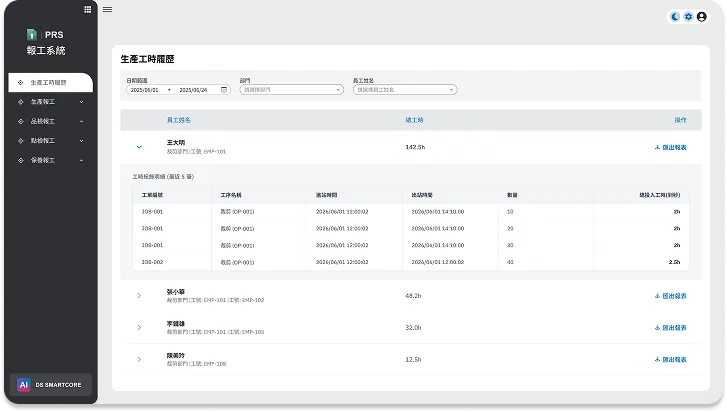Screen dimensions: 727x412
Task: Expand chevron beside 點檢報工
Action: pyautogui.click(x=82, y=141)
